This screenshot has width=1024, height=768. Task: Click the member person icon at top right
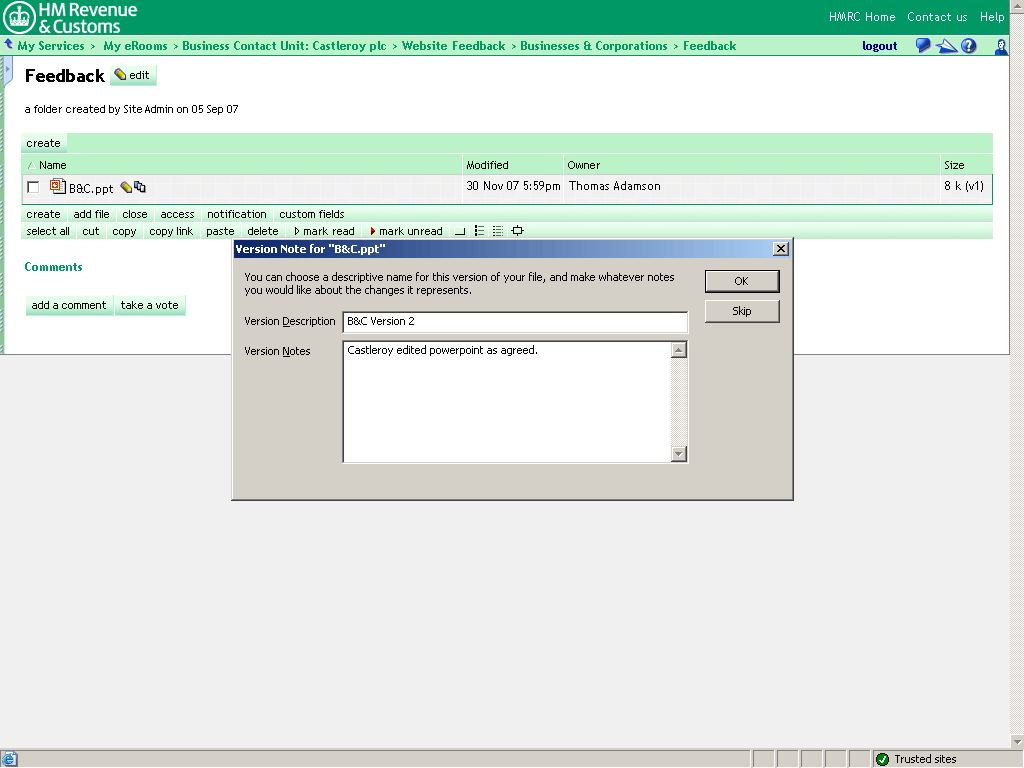coord(1001,45)
